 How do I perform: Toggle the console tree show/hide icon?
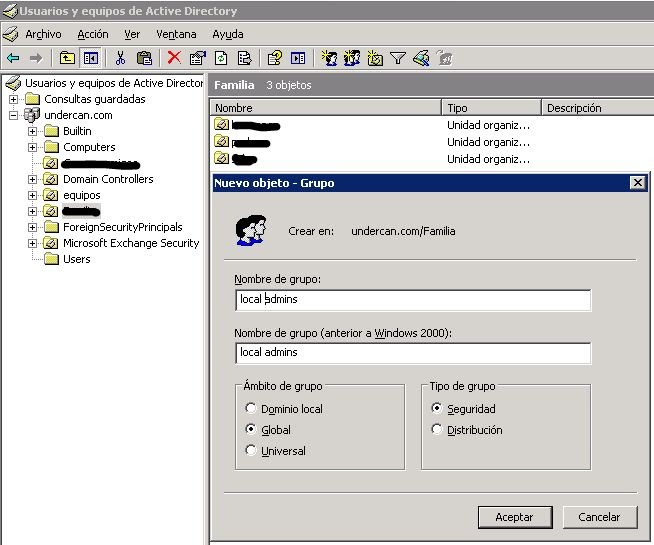click(x=91, y=58)
